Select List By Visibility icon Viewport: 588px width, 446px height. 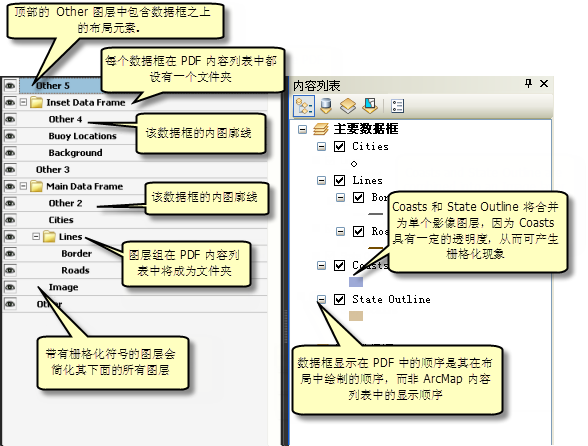point(348,106)
